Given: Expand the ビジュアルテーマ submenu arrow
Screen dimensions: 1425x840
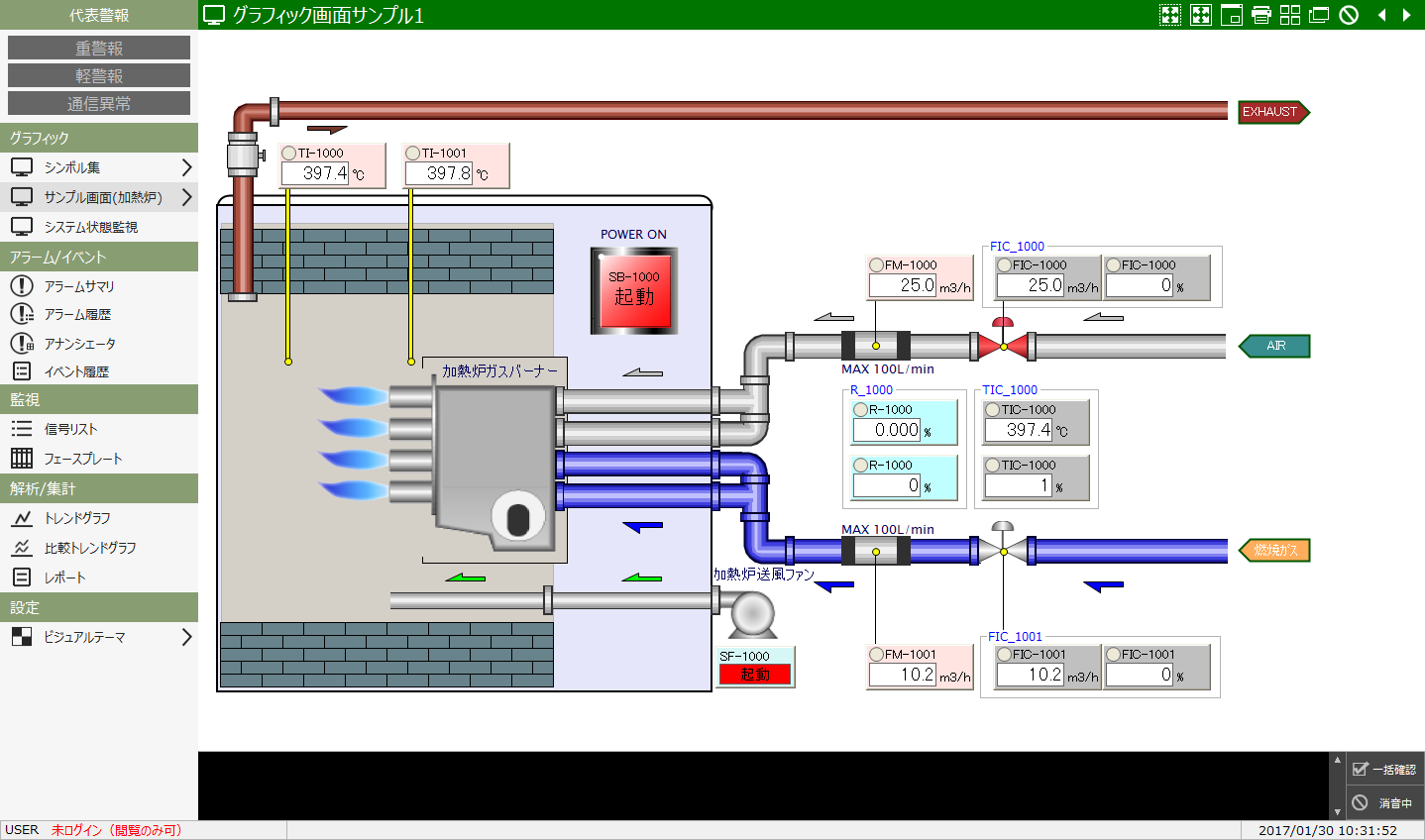Looking at the screenshot, I should coord(186,637).
